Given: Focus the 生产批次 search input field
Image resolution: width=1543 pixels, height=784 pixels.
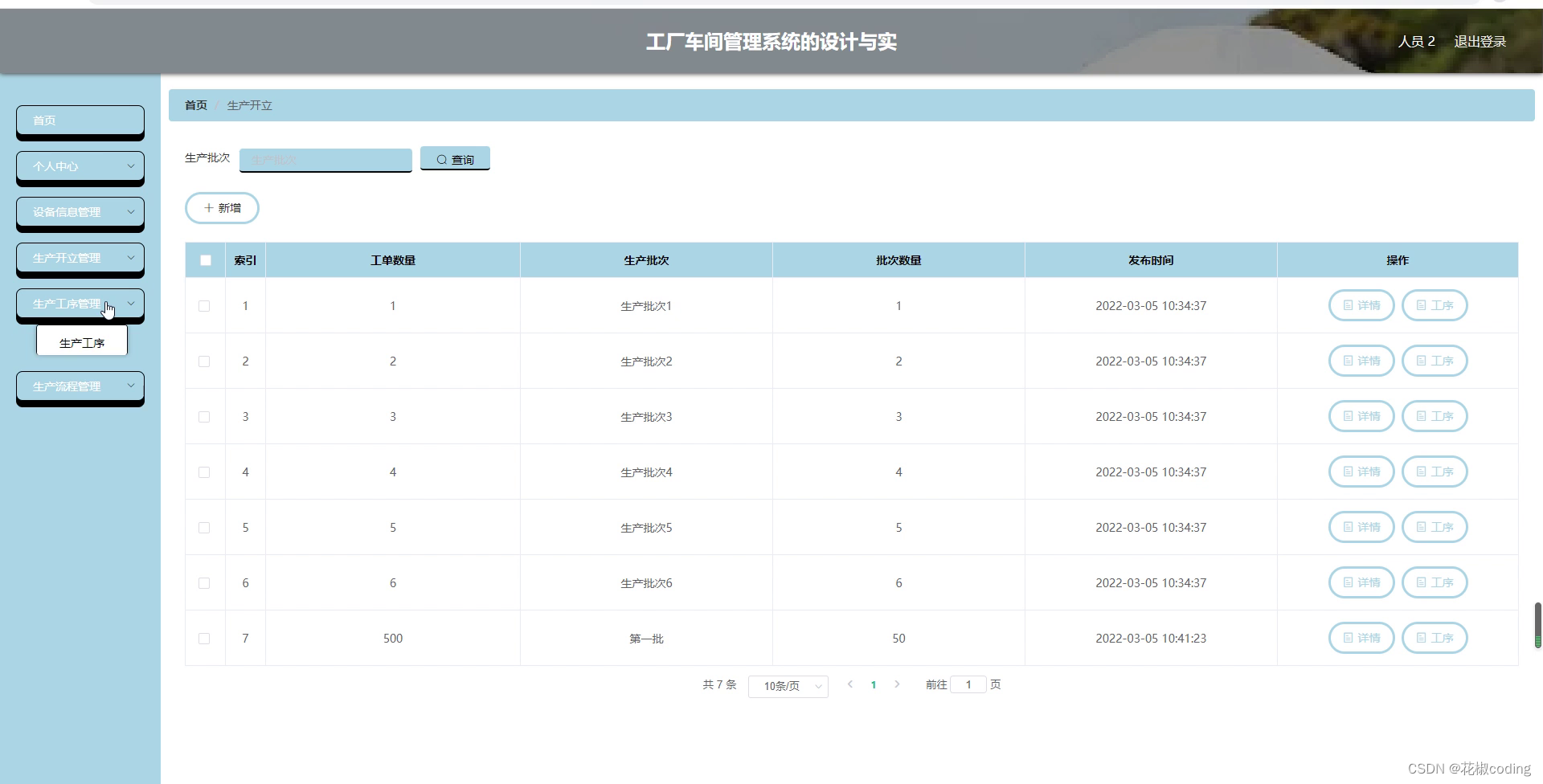Looking at the screenshot, I should point(325,159).
